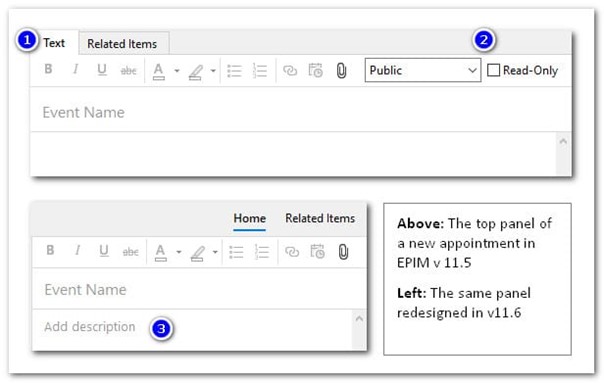Image resolution: width=604 pixels, height=383 pixels.
Task: Open highlight color dropdown arrow in top panel
Action: coord(213,71)
